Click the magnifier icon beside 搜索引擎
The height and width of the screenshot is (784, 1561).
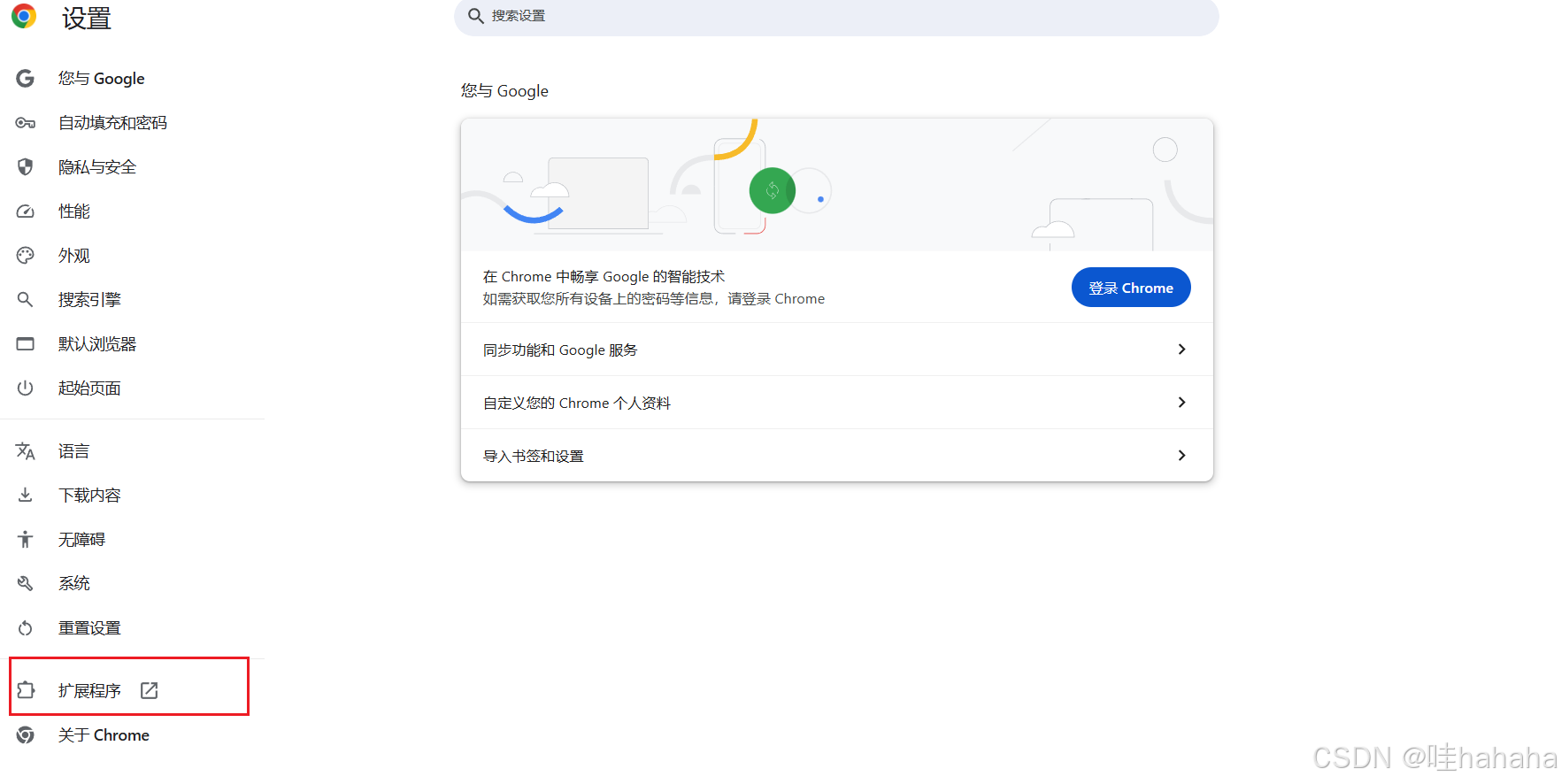[x=26, y=300]
